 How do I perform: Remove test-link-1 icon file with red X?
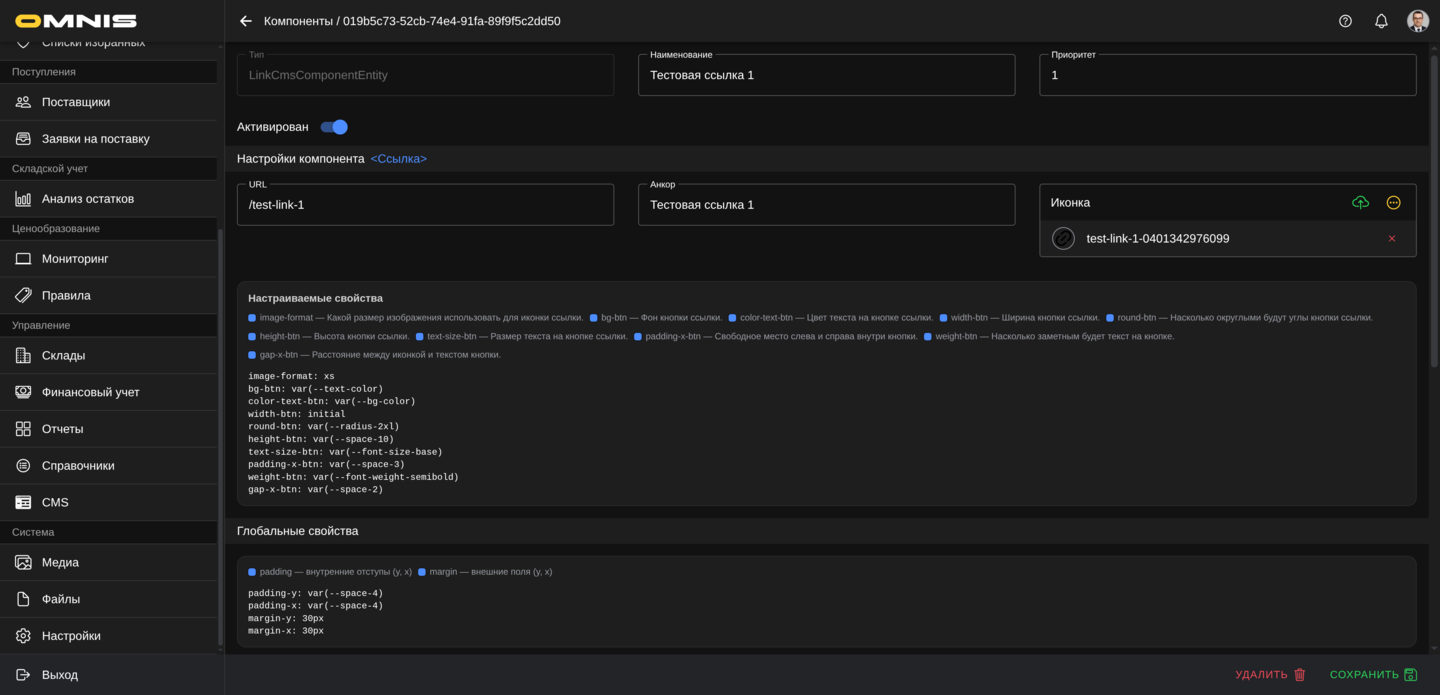(x=1391, y=239)
